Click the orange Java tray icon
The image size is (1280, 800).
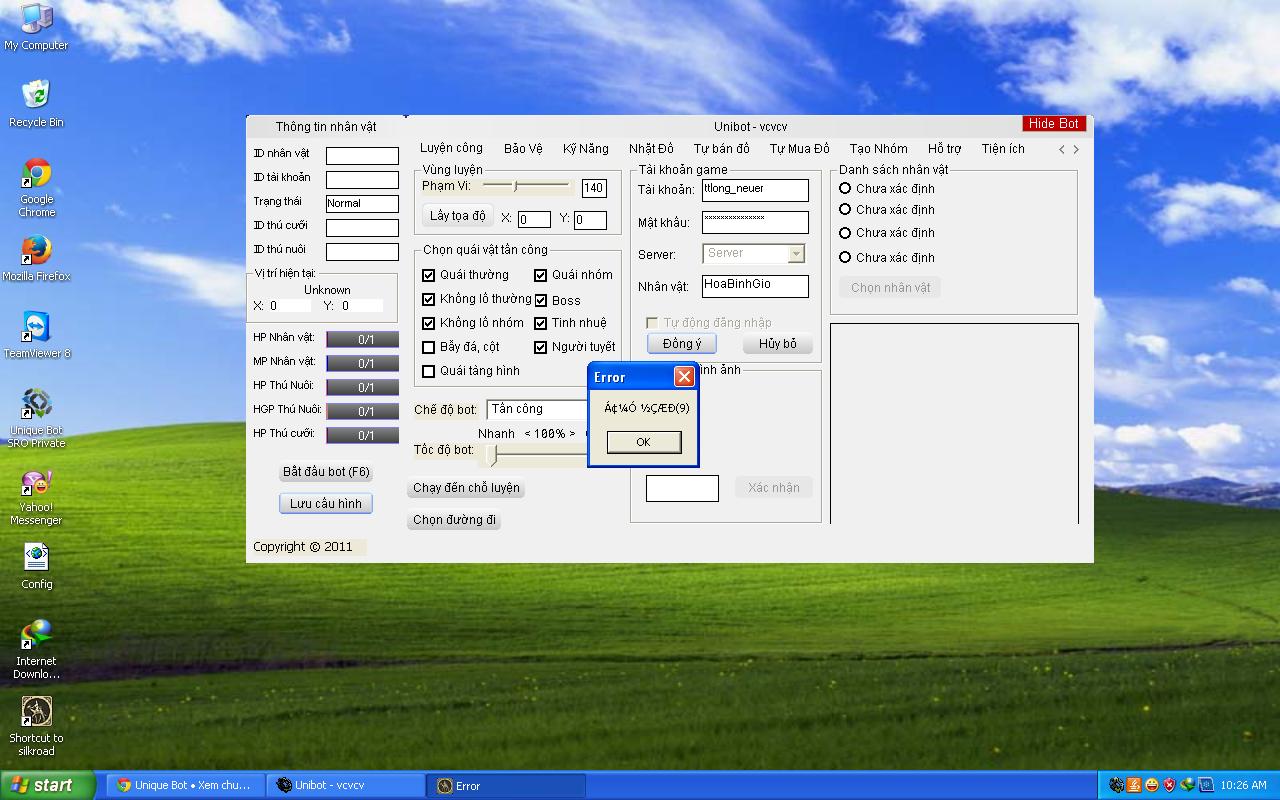[1134, 785]
